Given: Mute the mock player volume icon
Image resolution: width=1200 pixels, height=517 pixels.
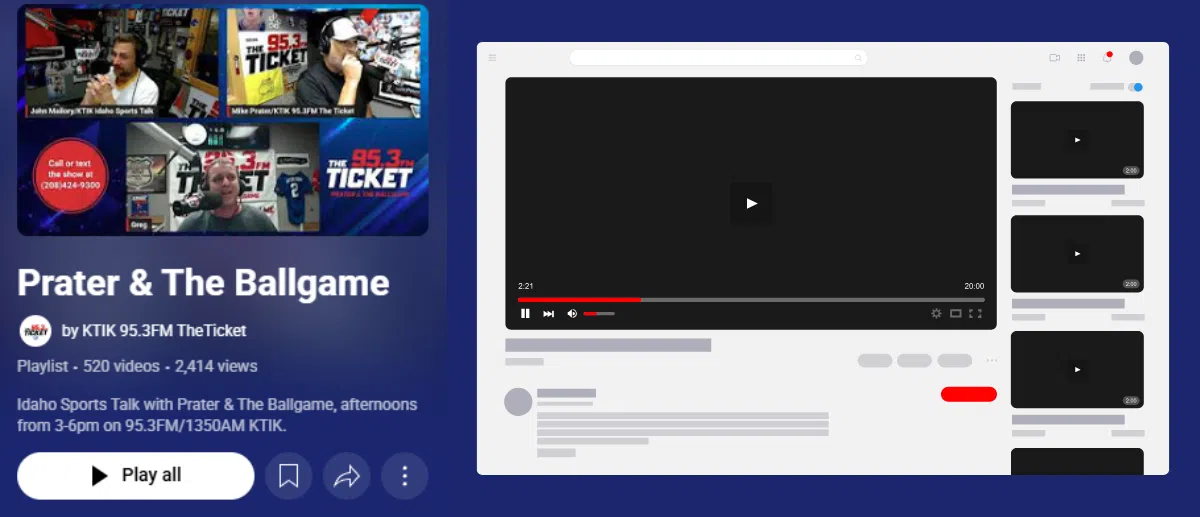Looking at the screenshot, I should 572,314.
